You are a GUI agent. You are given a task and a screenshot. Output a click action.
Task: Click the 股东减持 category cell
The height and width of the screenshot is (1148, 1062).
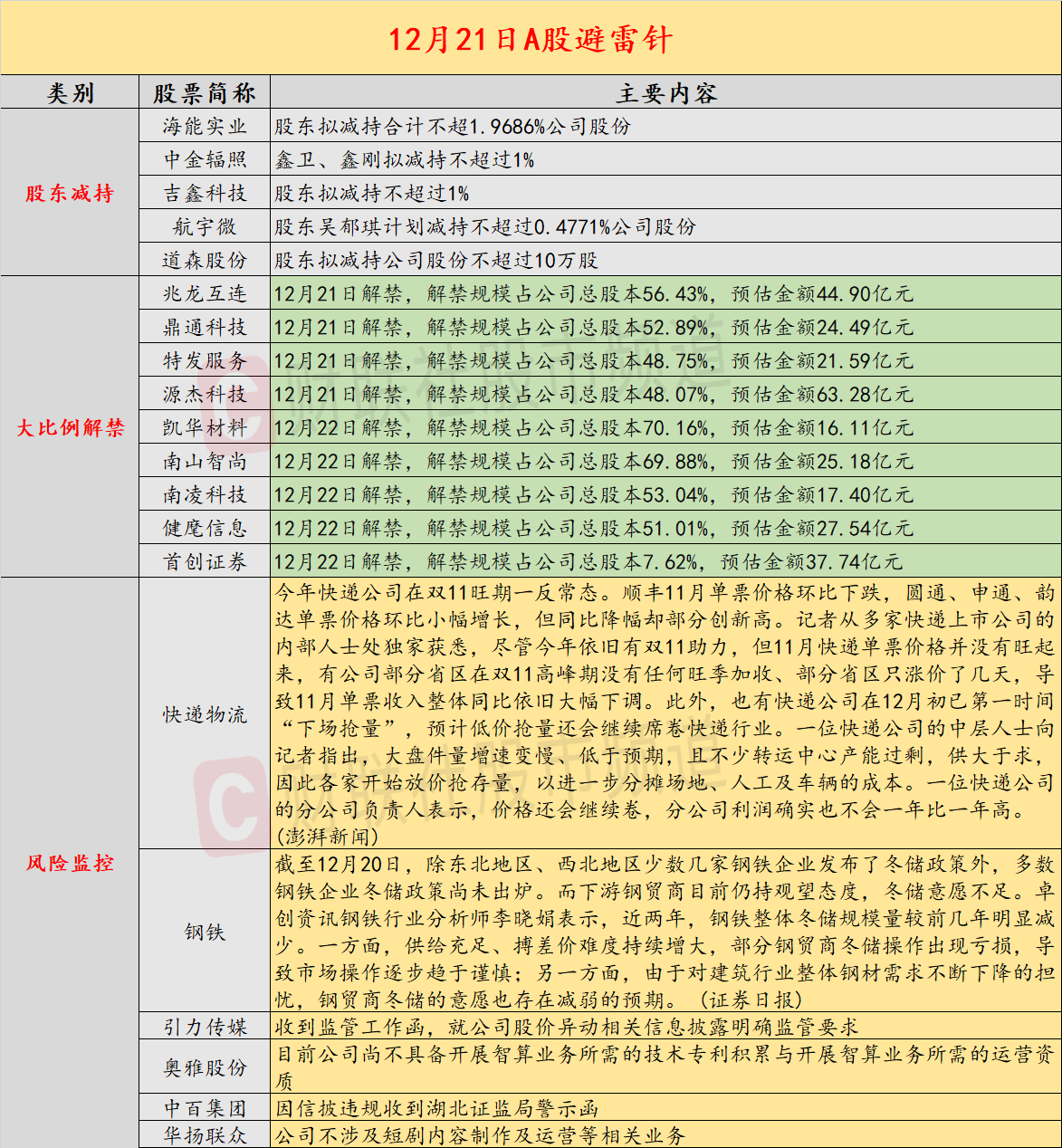(70, 193)
